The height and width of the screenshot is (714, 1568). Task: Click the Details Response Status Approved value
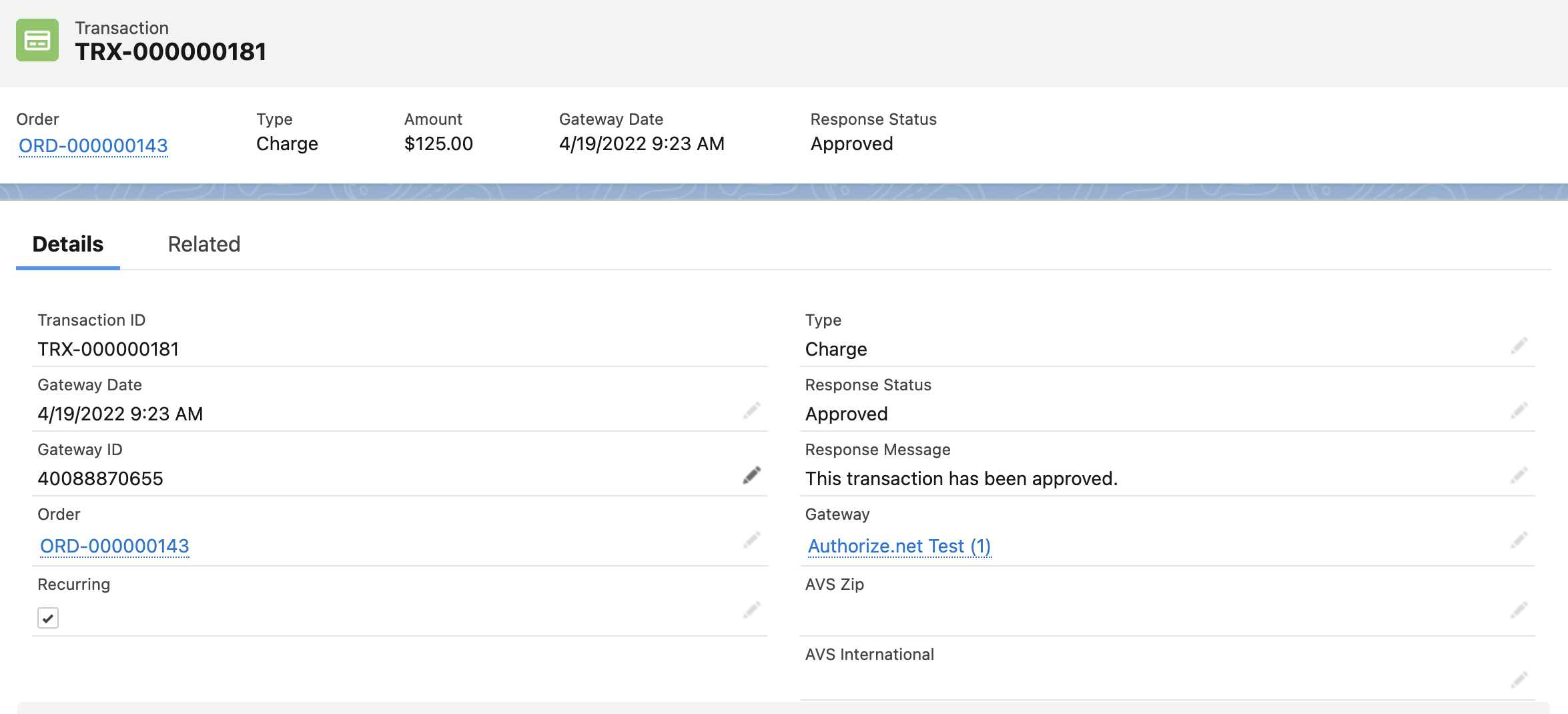(x=846, y=414)
